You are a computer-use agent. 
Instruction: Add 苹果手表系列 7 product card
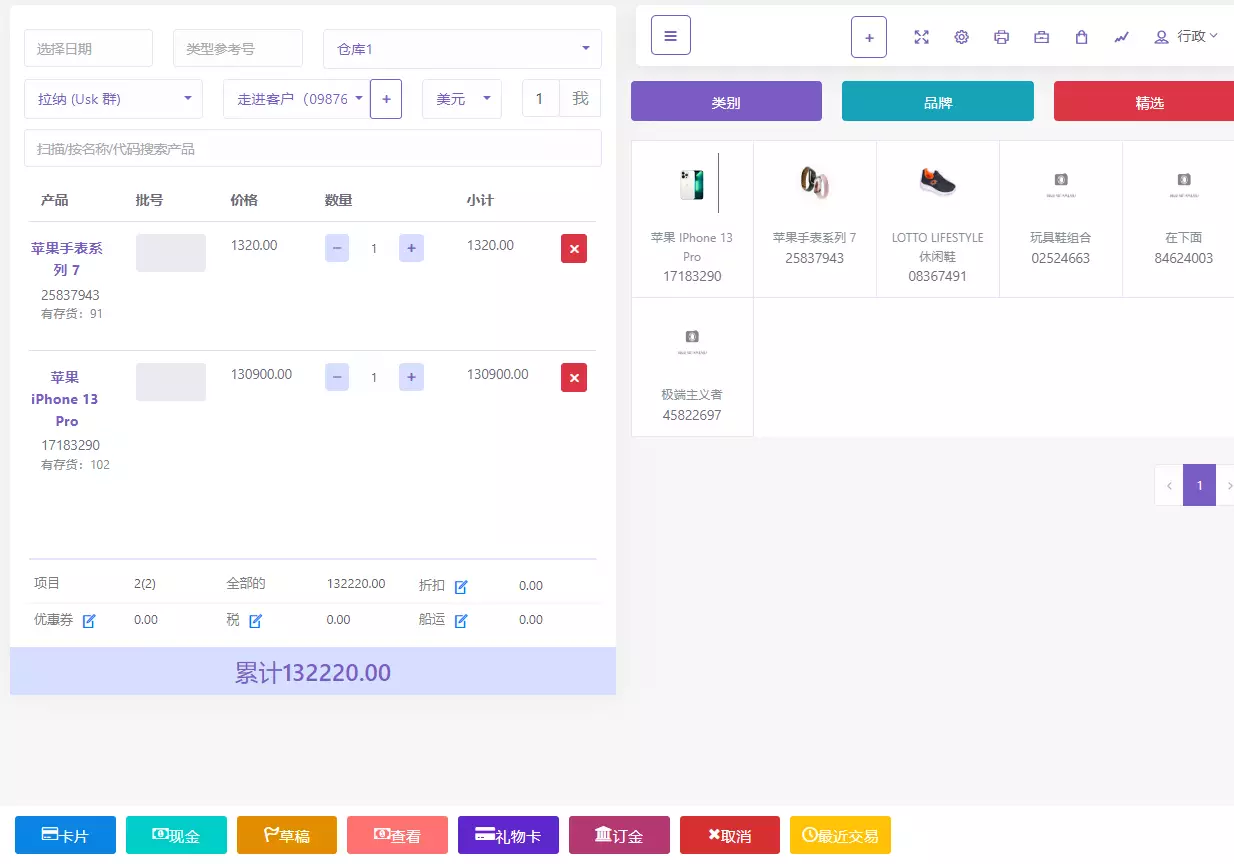tap(815, 219)
